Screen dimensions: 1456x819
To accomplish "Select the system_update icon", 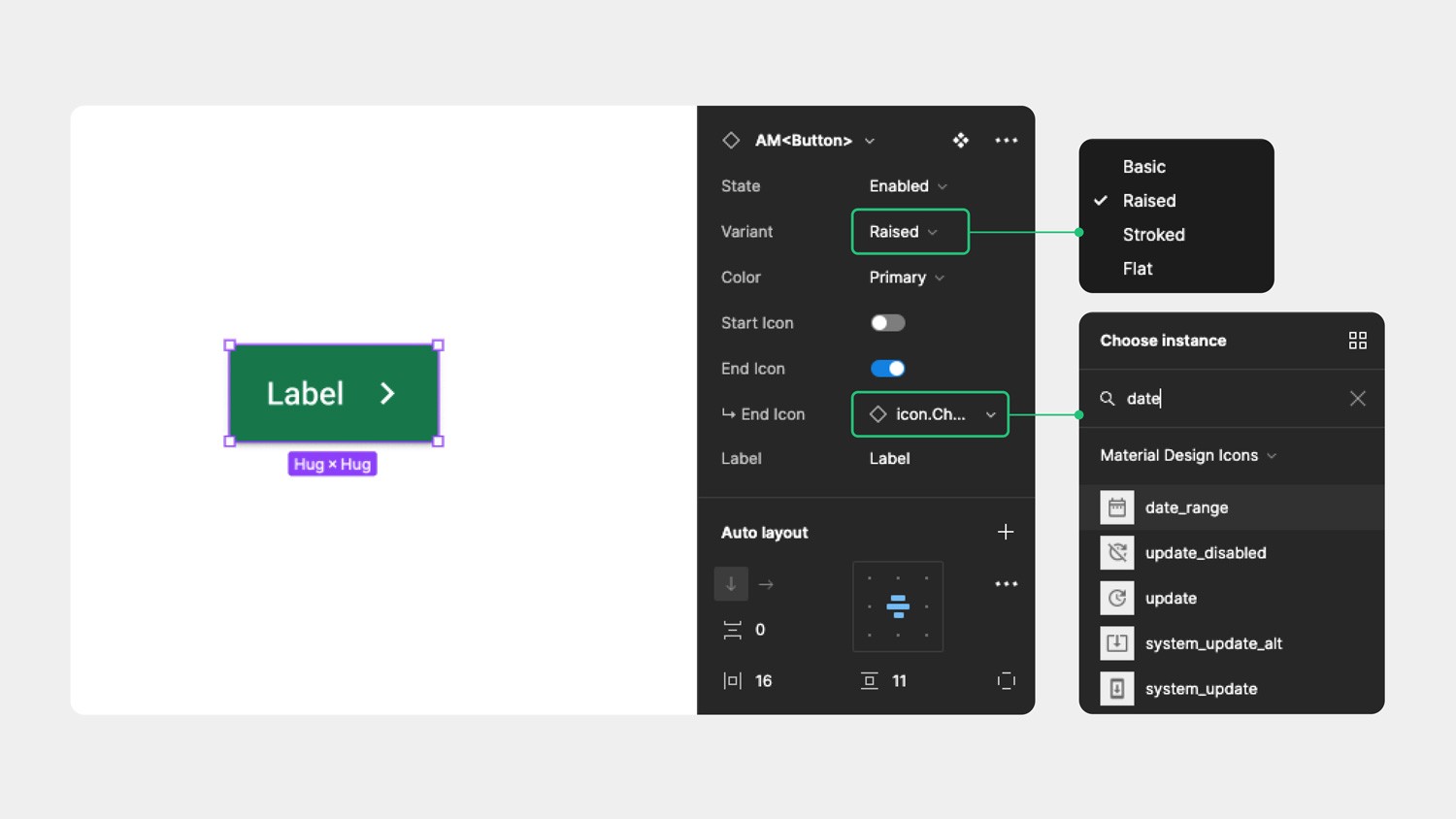I will [1201, 688].
